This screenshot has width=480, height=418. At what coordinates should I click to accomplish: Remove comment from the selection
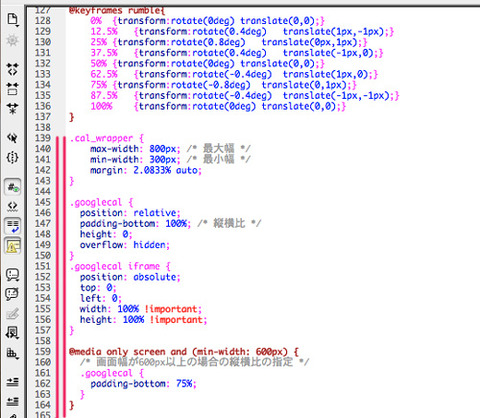pos(13,294)
